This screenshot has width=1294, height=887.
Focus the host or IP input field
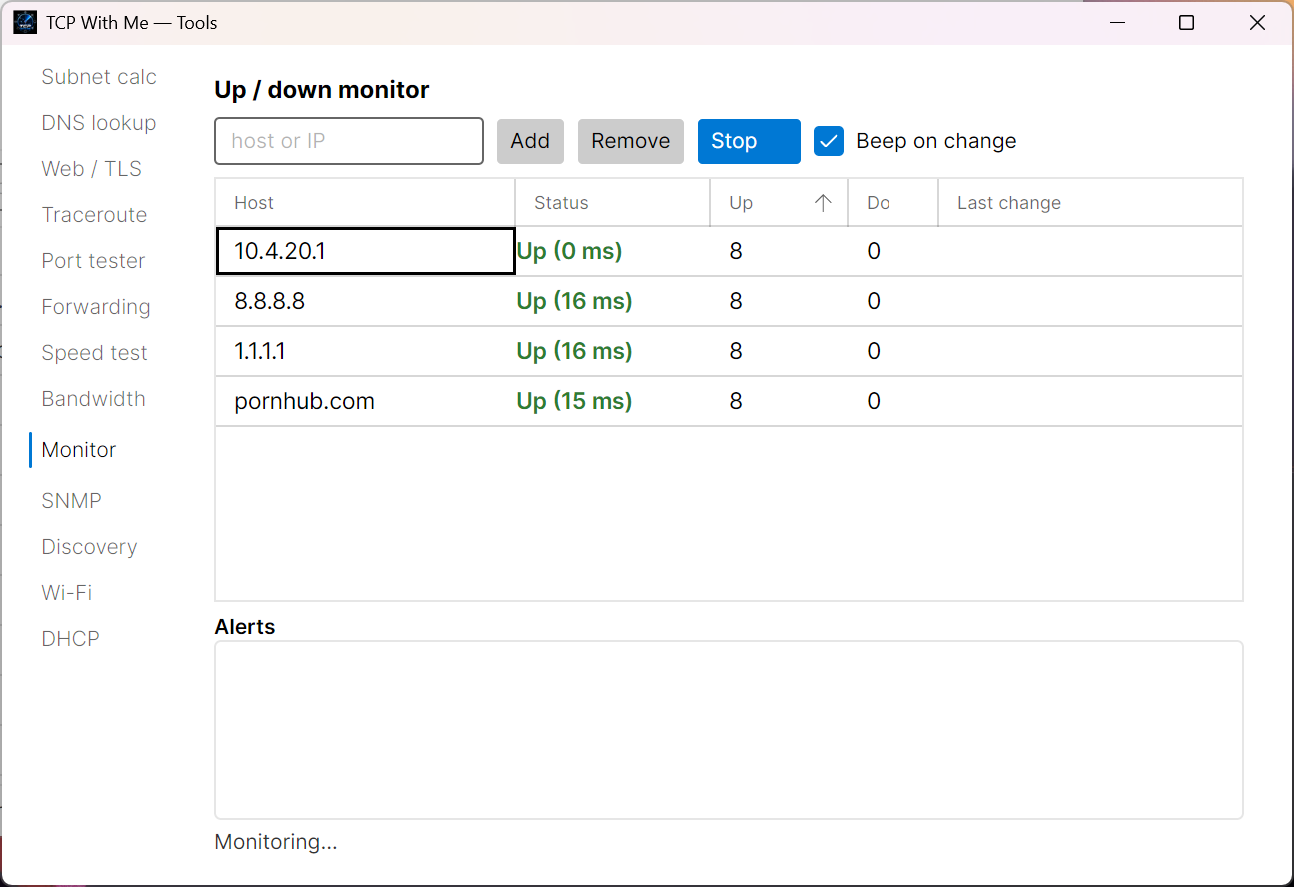point(349,141)
